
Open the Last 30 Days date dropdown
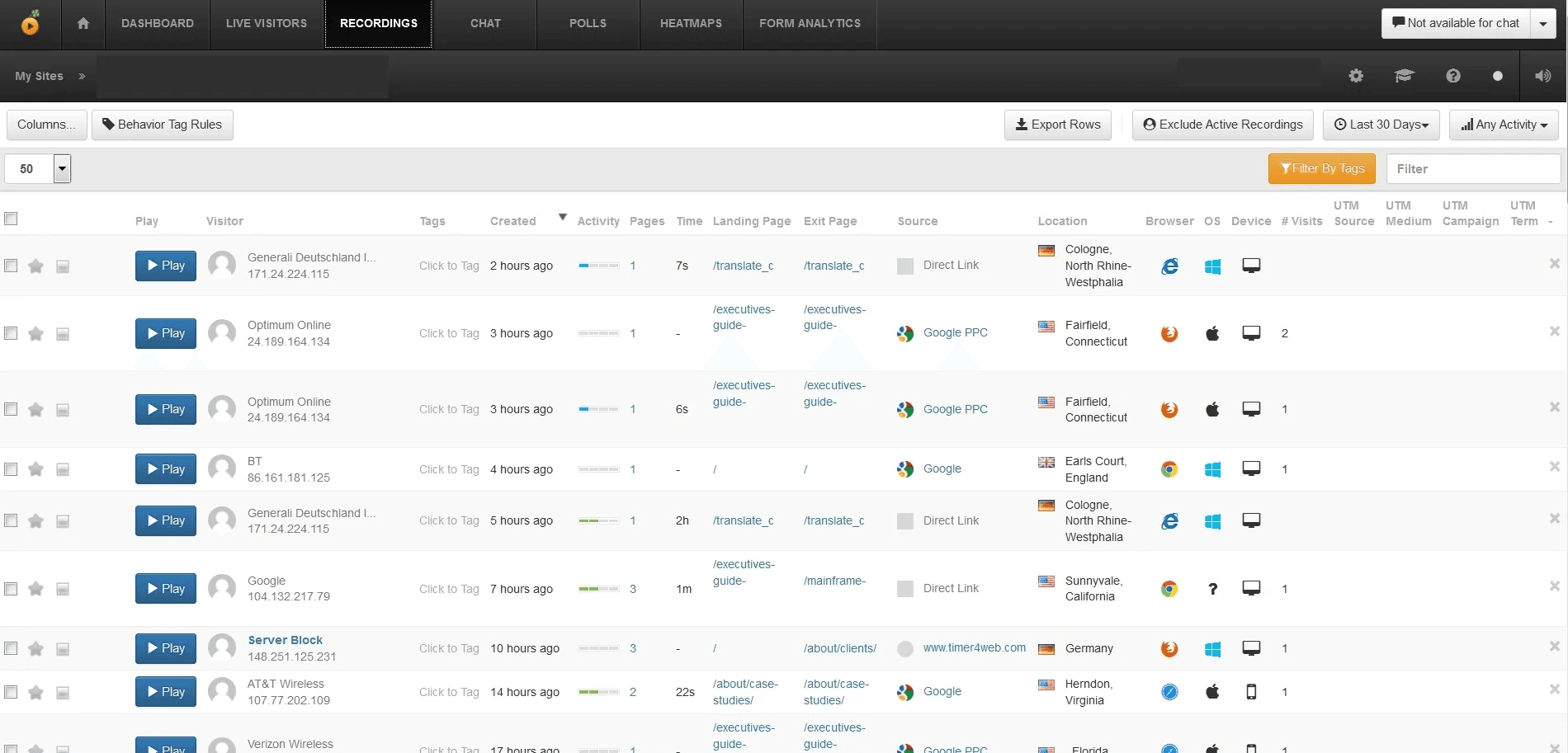click(1381, 125)
